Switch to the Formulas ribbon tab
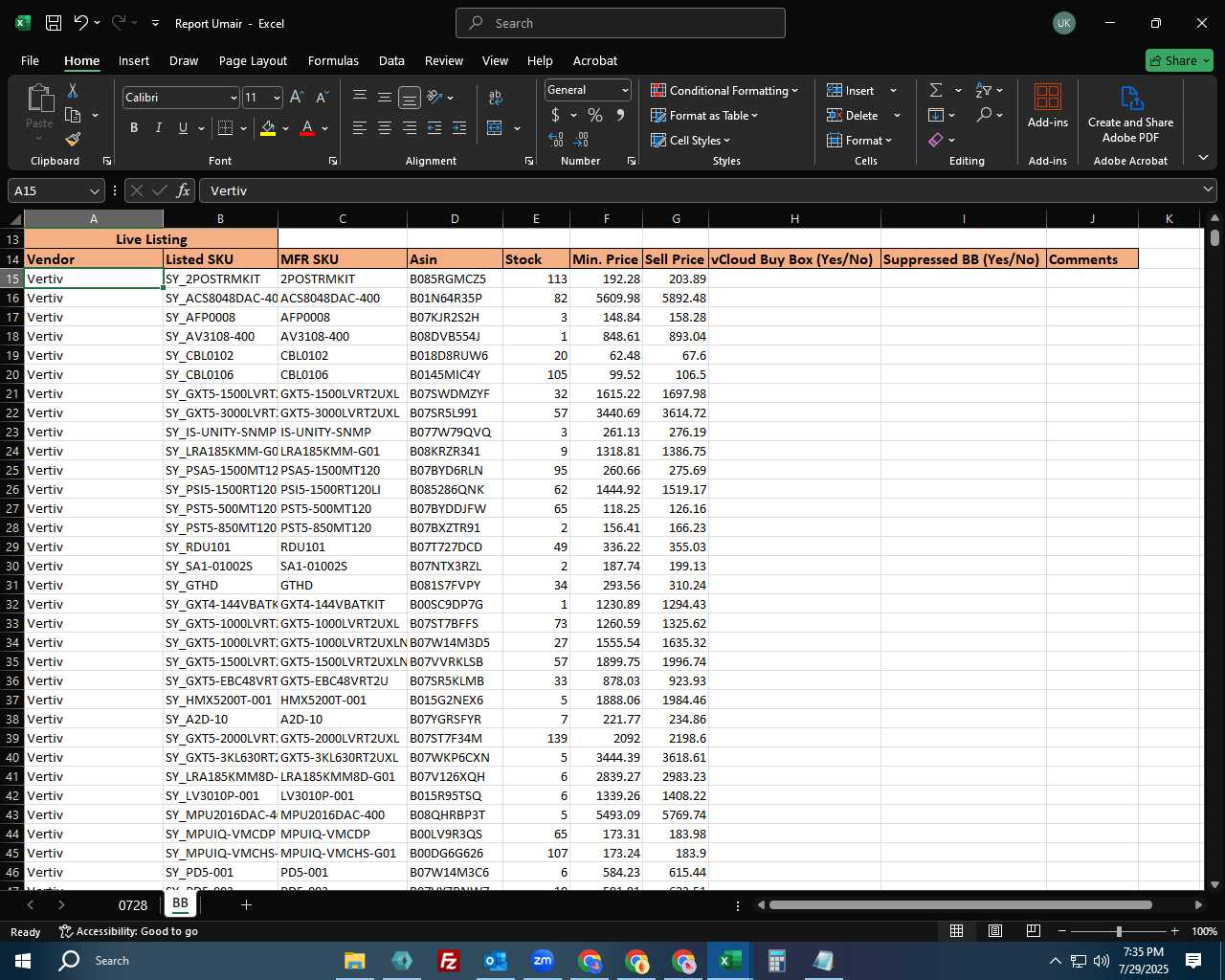The height and width of the screenshot is (980, 1225). point(333,60)
